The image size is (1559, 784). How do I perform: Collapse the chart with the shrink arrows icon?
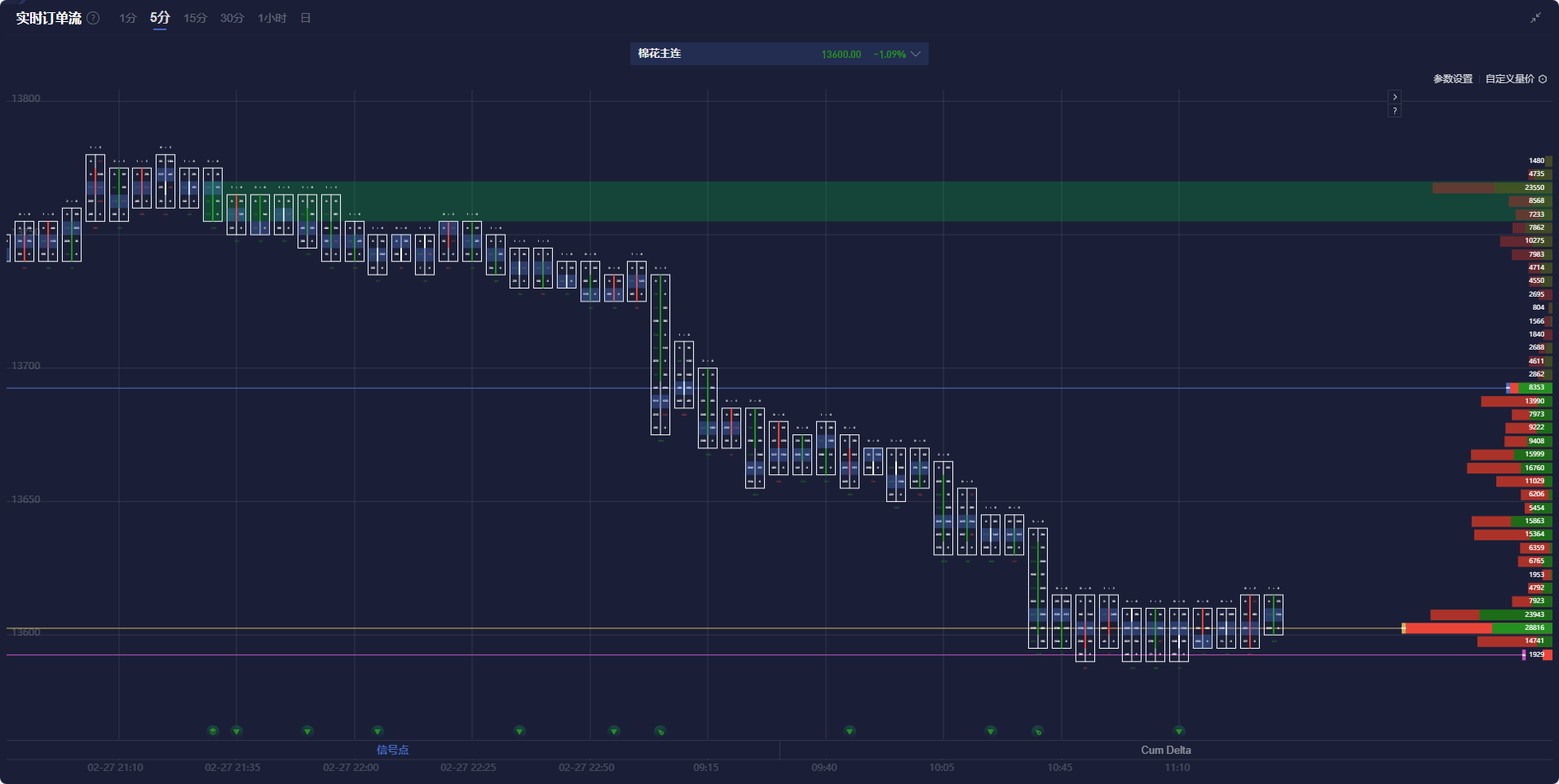click(1535, 18)
